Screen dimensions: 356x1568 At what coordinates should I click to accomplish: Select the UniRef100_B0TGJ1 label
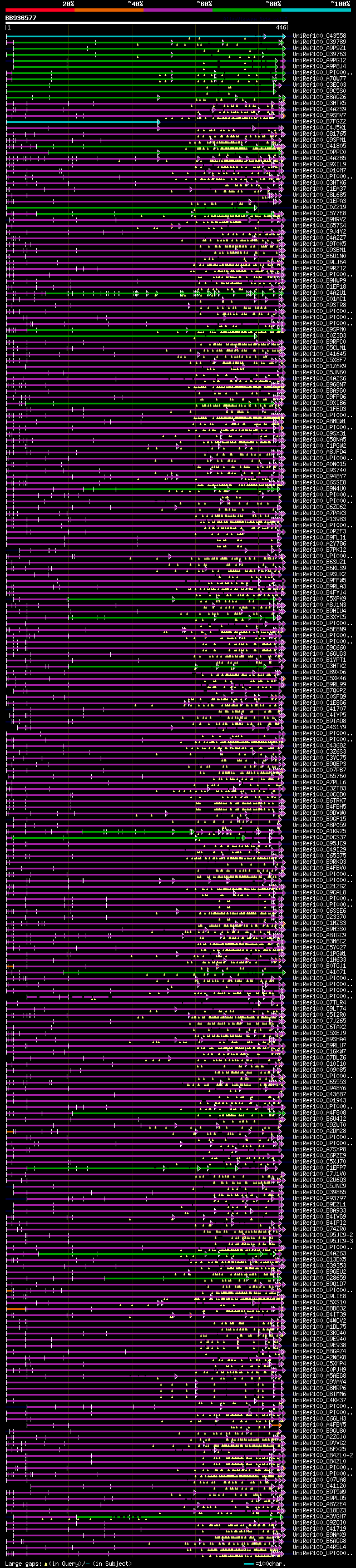[319, 966]
